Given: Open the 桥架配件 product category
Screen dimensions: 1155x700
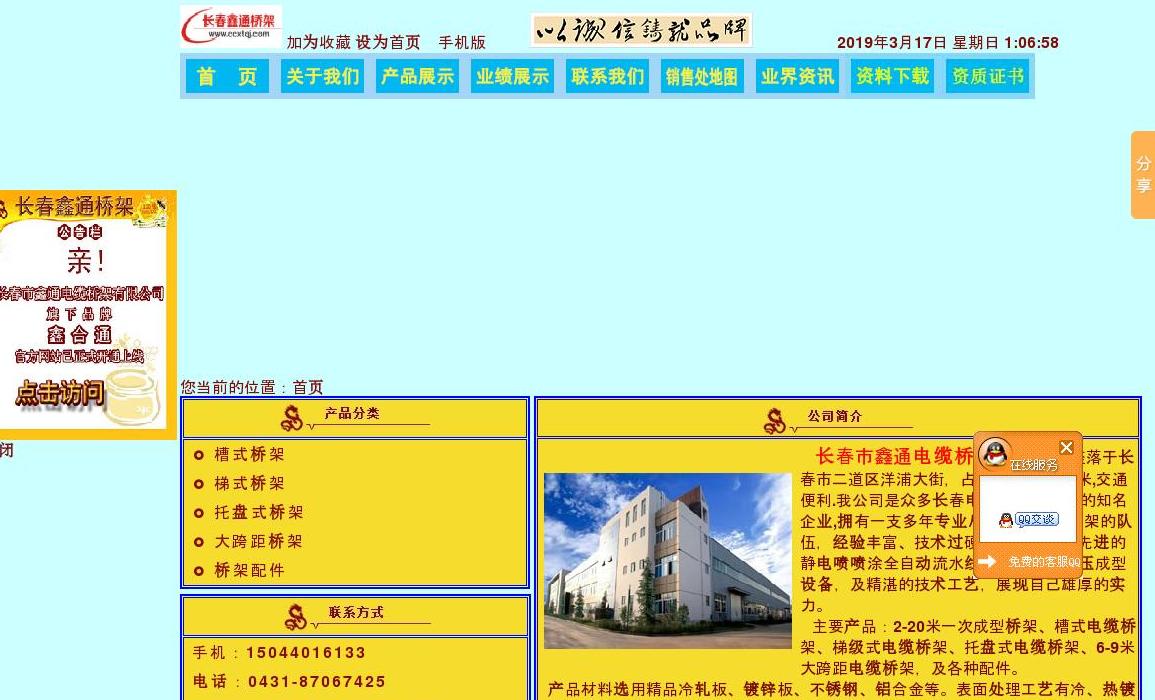Looking at the screenshot, I should click(x=249, y=570).
